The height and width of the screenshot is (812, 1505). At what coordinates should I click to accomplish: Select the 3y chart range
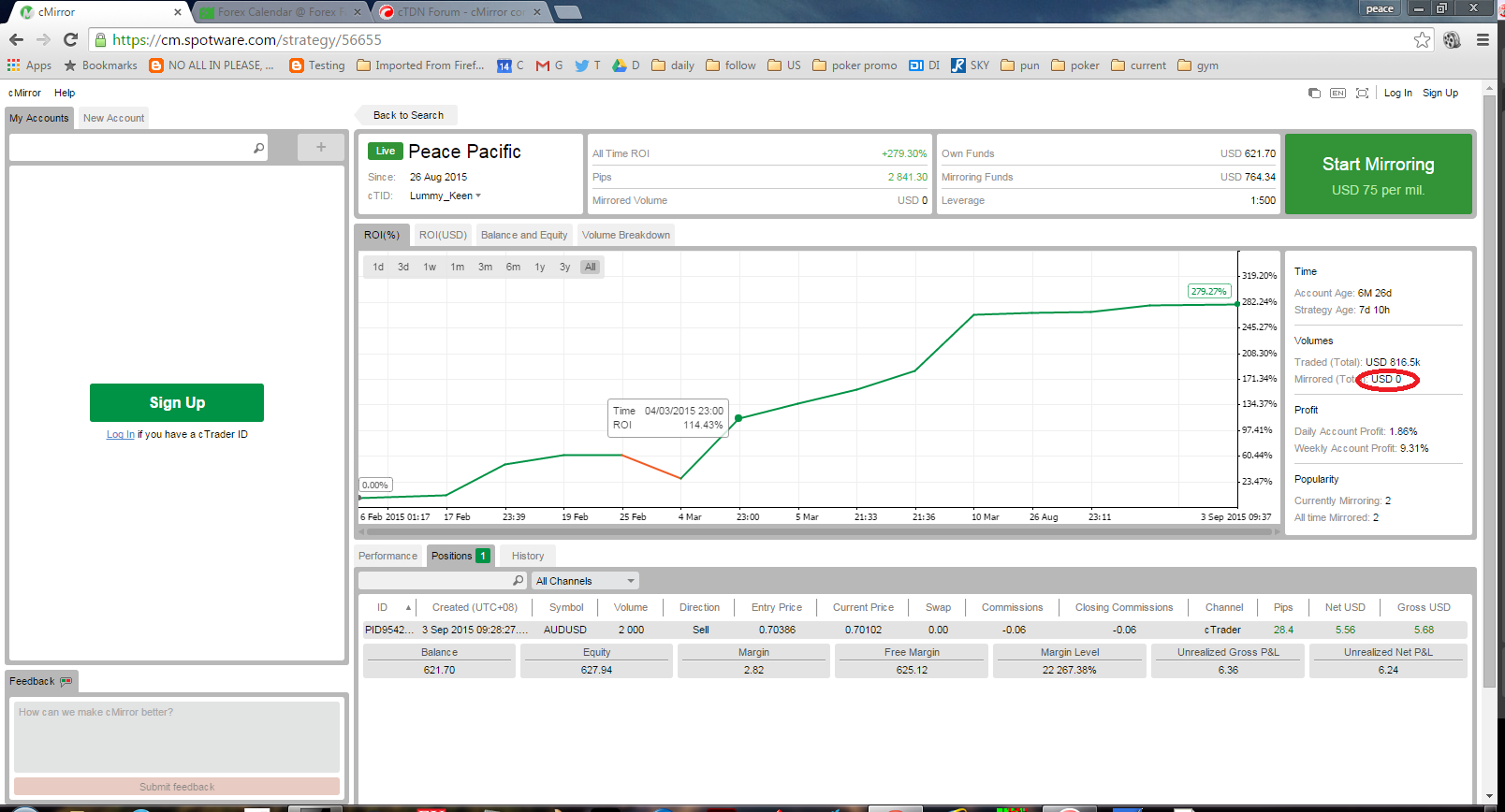[x=565, y=267]
